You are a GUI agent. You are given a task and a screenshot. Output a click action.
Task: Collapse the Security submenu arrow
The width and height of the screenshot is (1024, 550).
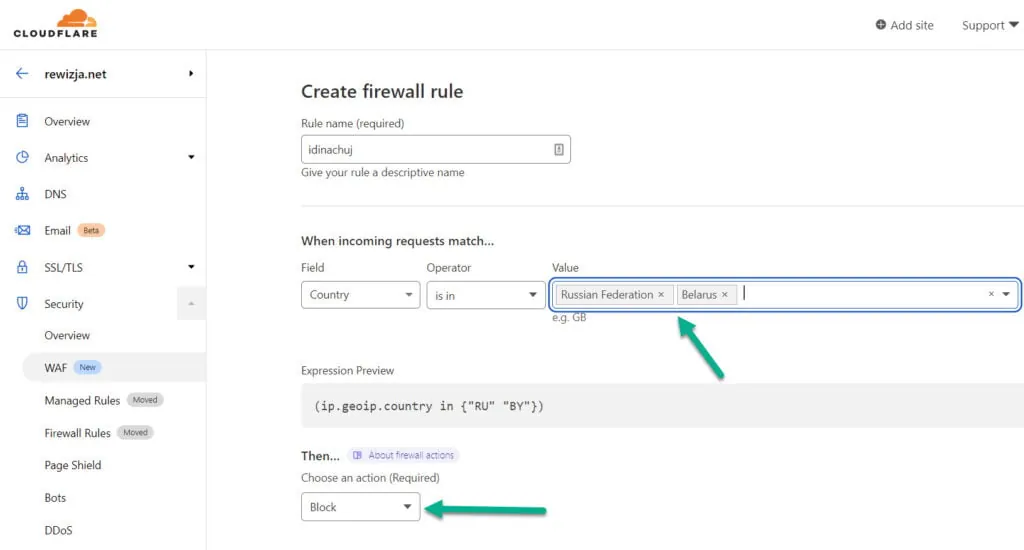(191, 304)
